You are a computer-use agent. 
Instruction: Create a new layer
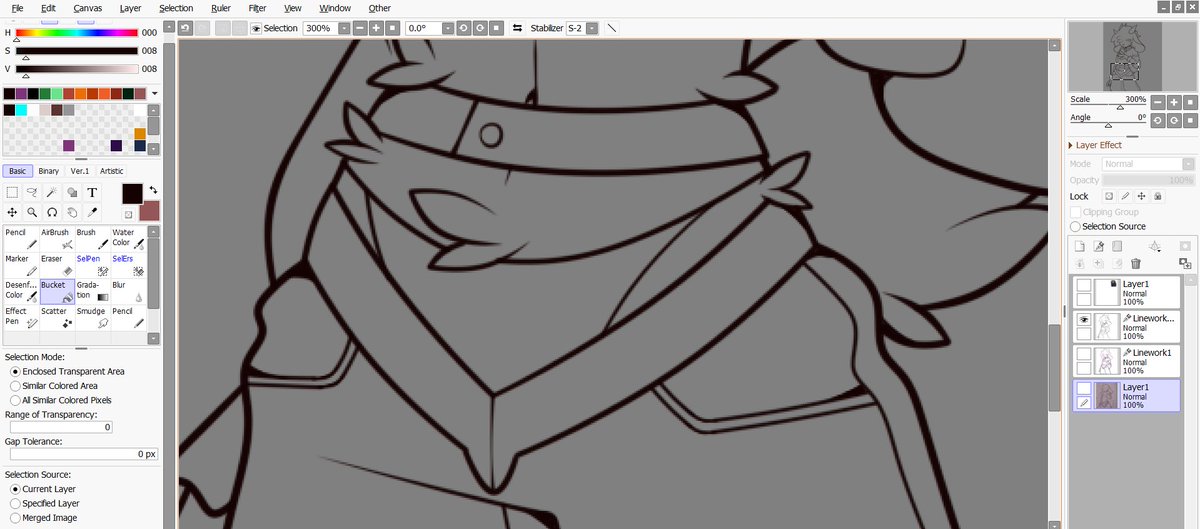[x=1080, y=246]
